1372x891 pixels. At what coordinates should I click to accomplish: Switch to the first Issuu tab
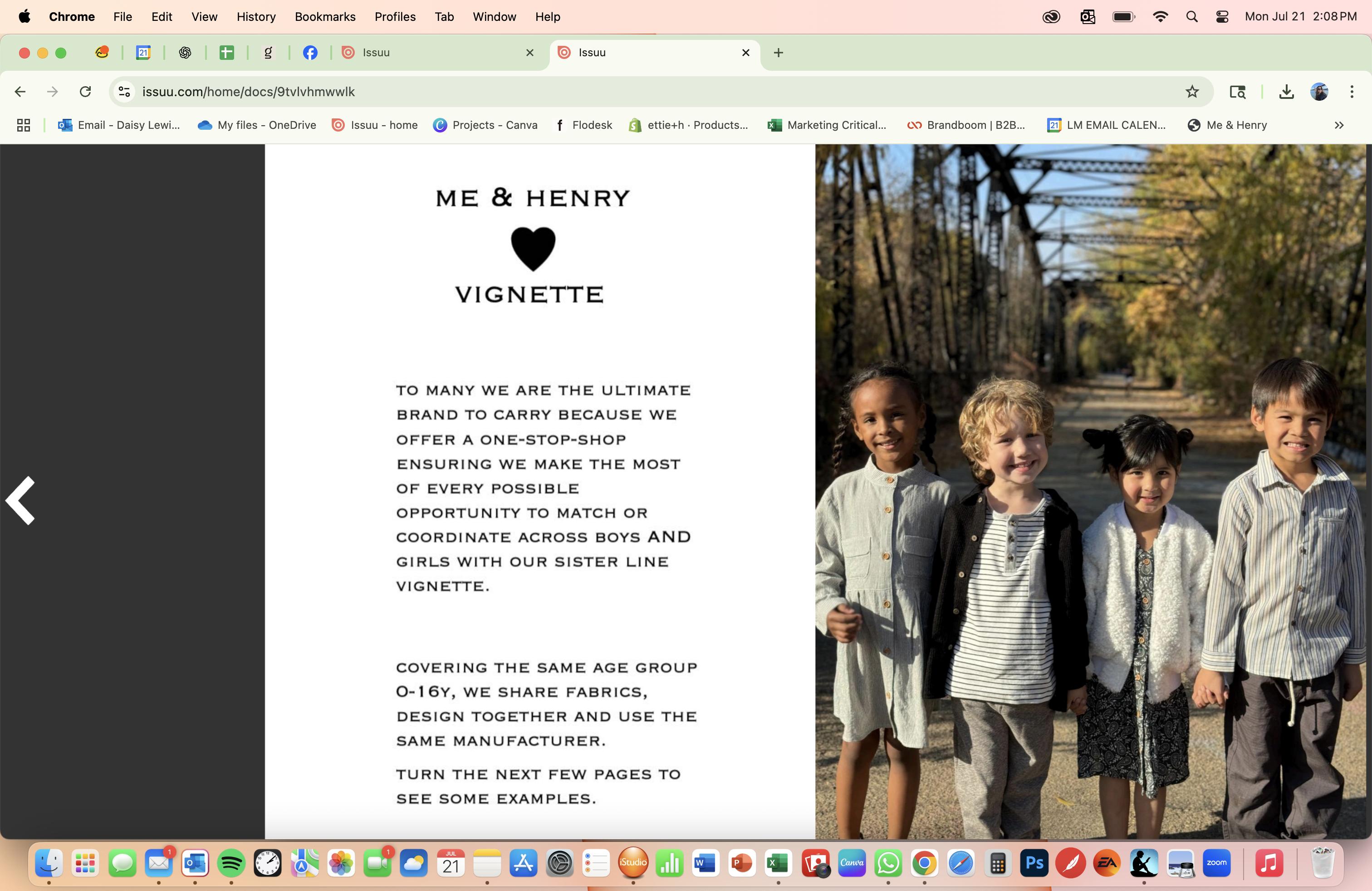pos(432,53)
